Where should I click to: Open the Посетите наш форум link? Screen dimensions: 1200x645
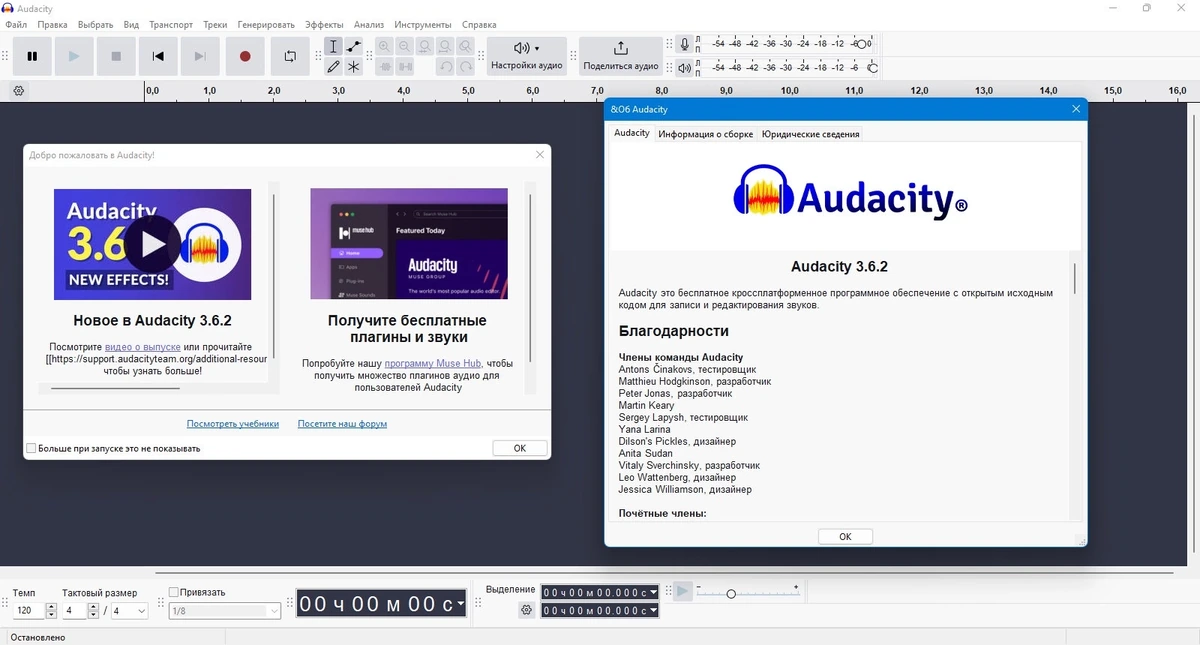click(342, 424)
